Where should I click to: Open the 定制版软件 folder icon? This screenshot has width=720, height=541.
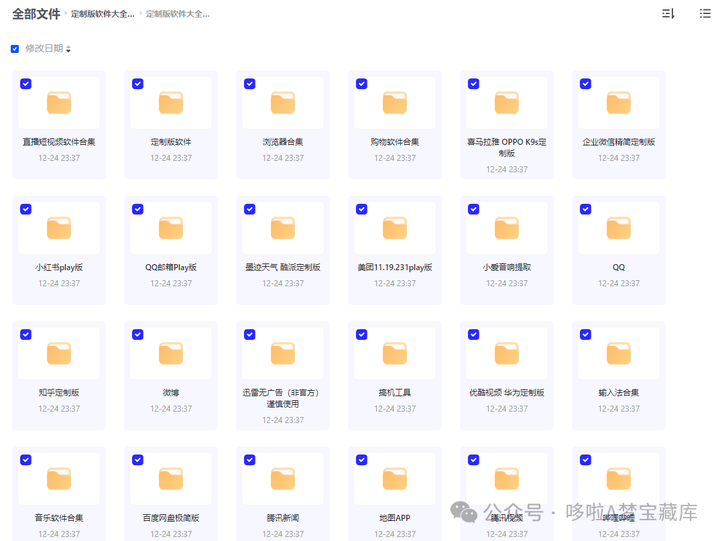click(x=171, y=103)
